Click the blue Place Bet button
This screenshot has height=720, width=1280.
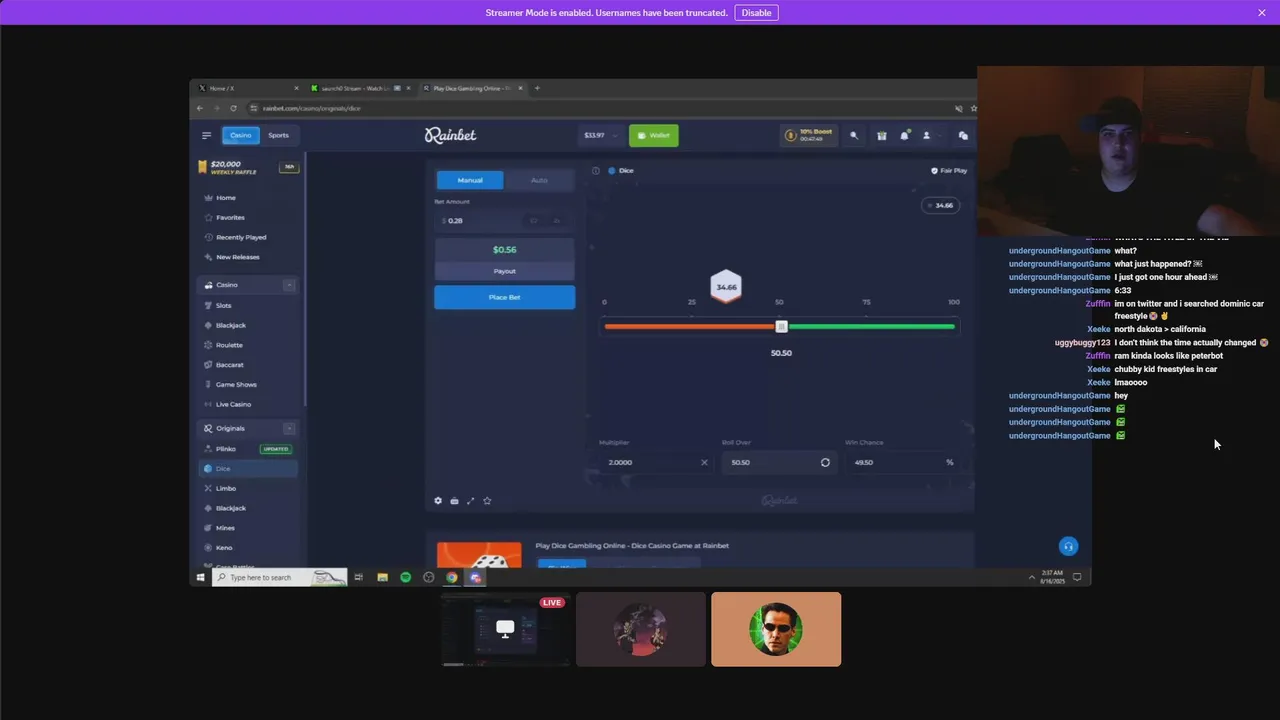coord(504,297)
